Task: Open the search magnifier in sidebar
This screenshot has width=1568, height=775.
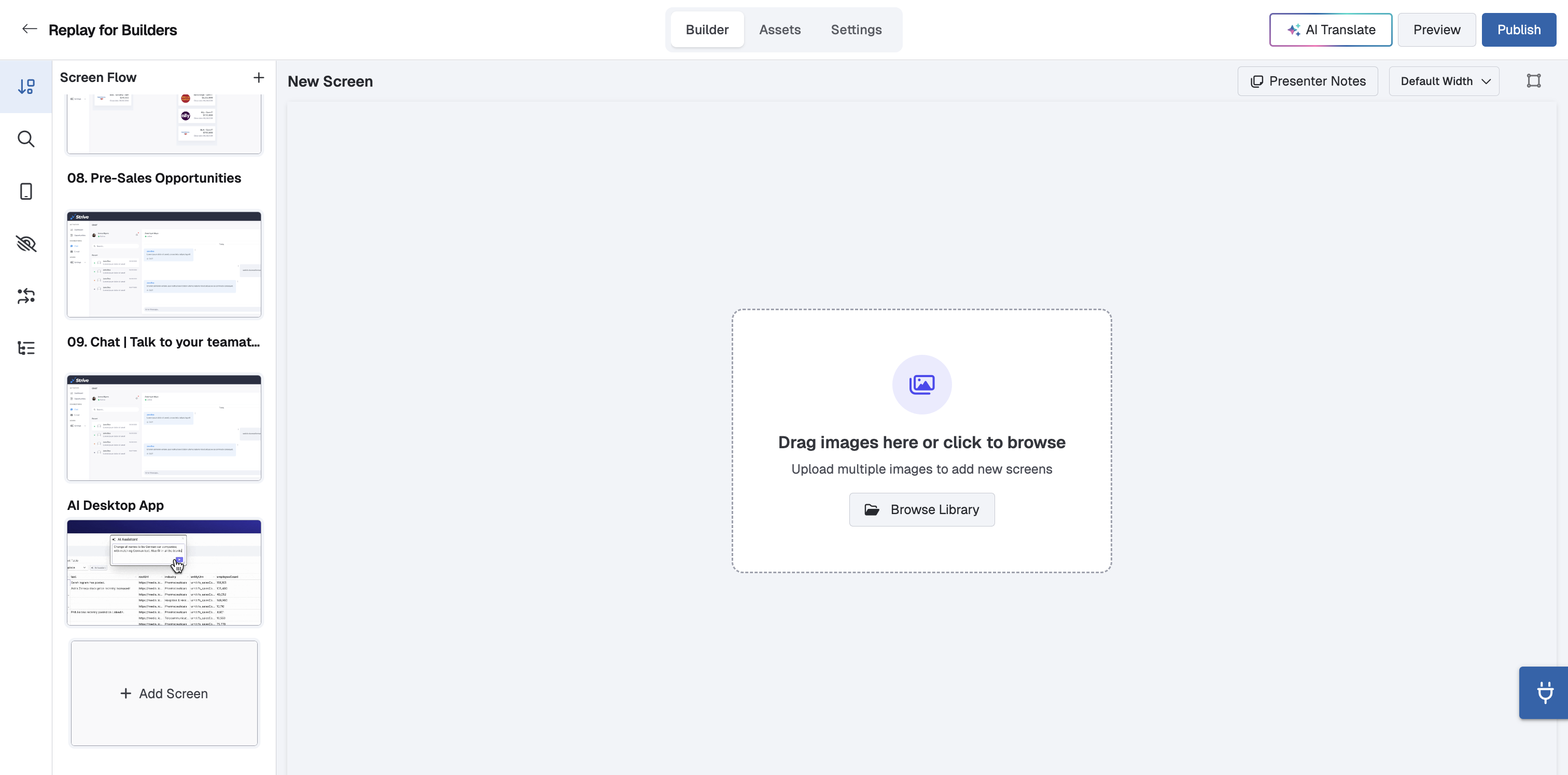Action: coord(26,139)
